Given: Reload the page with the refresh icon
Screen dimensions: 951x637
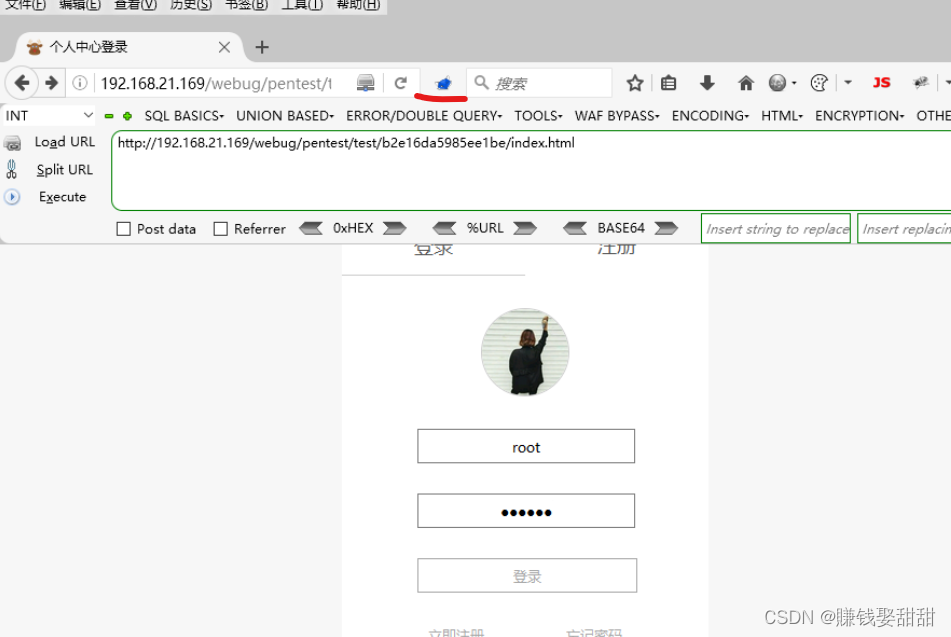Looking at the screenshot, I should [x=400, y=83].
